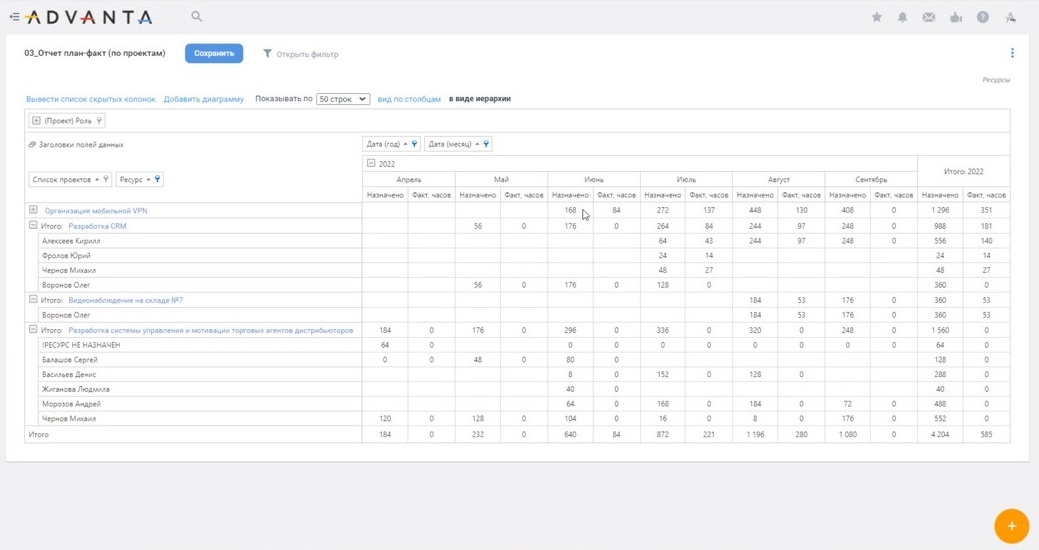Click Добавить диаграмму link

pos(204,99)
